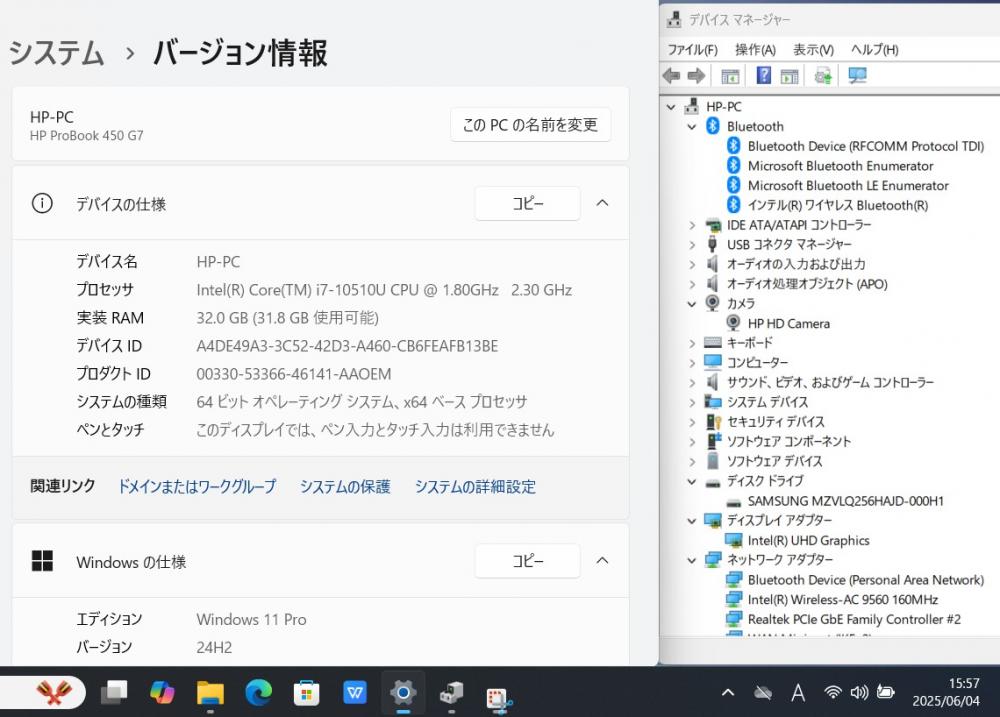Viewport: 1000px width, 717px height.
Task: Click the search box chopsticks icon in taskbar
Action: [x=54, y=692]
